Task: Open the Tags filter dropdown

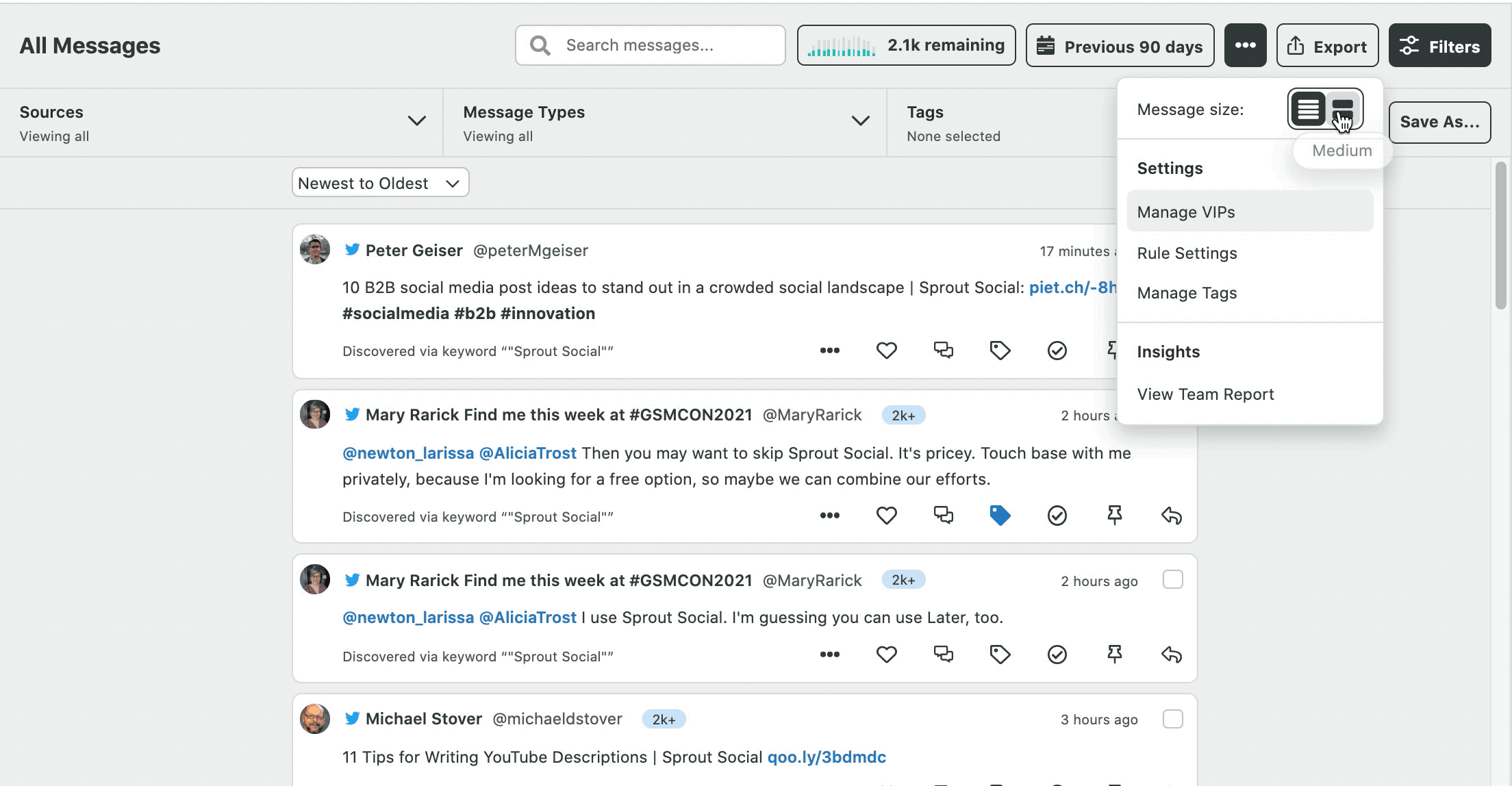Action: pyautogui.click(x=1003, y=123)
